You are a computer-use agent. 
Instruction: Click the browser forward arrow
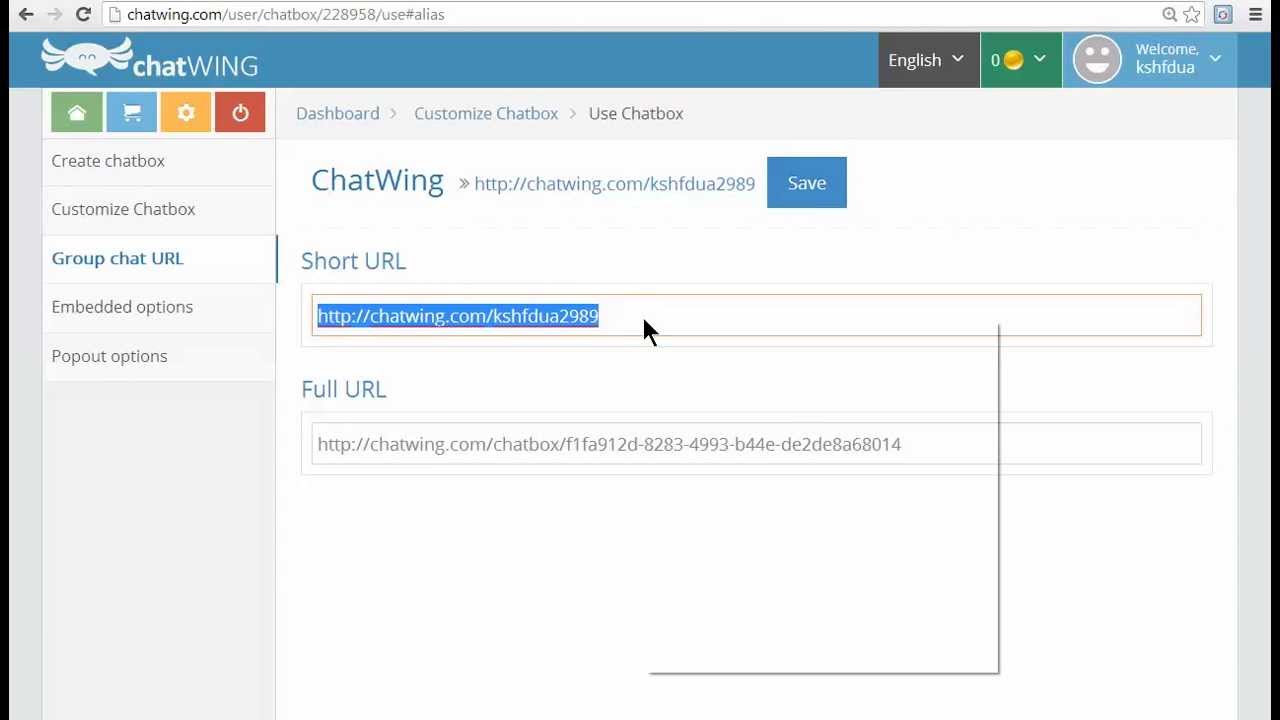pos(55,14)
